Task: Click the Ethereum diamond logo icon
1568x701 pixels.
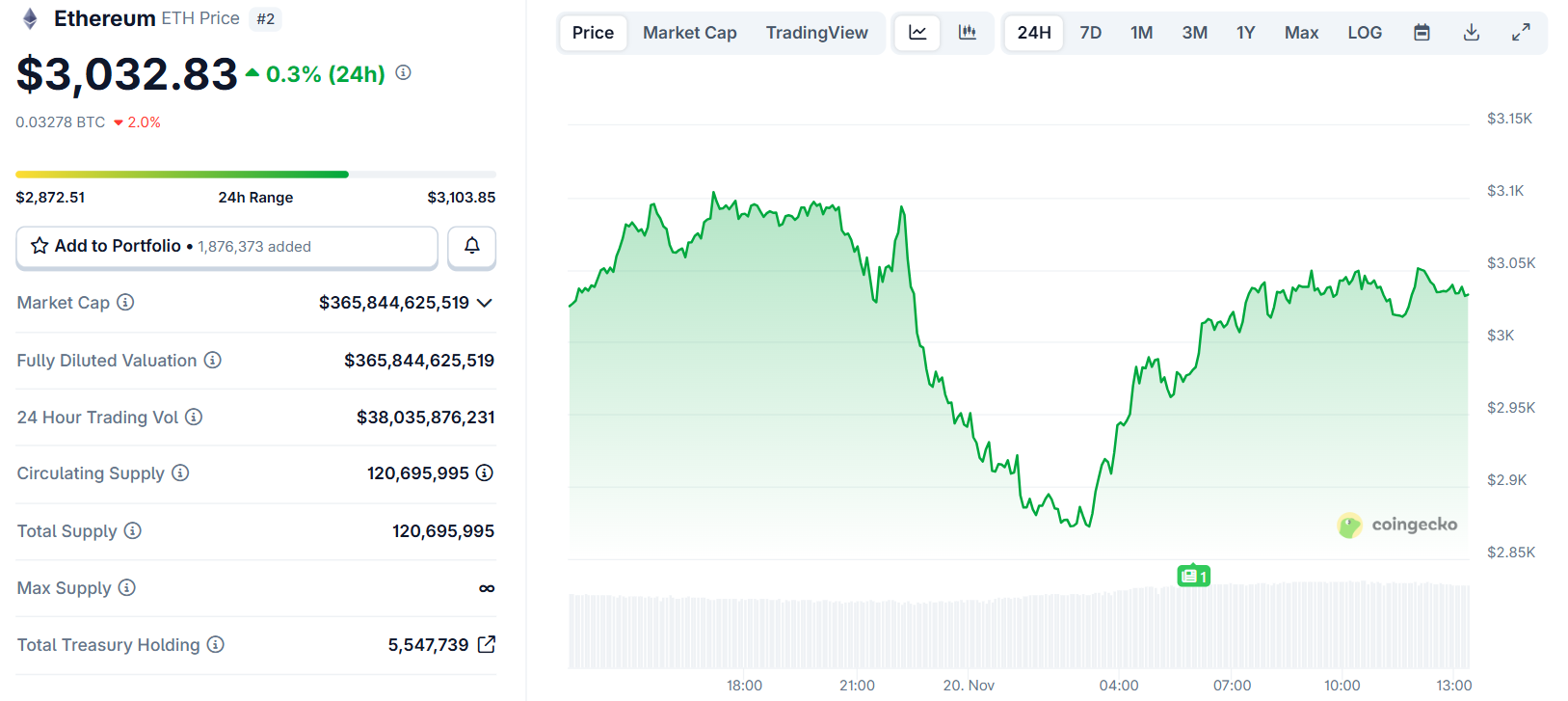Action: (x=30, y=18)
